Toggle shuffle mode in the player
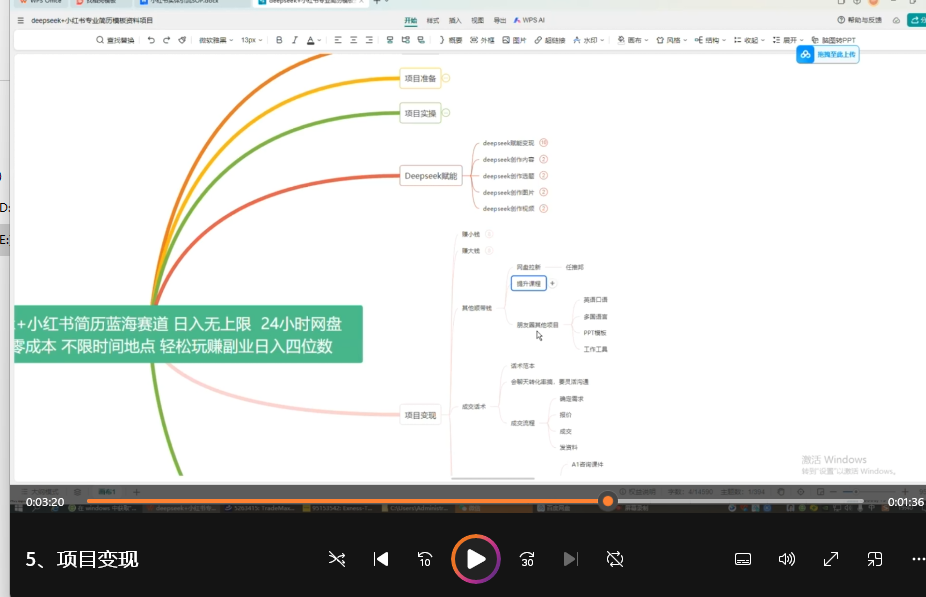The image size is (926, 597). tap(337, 559)
